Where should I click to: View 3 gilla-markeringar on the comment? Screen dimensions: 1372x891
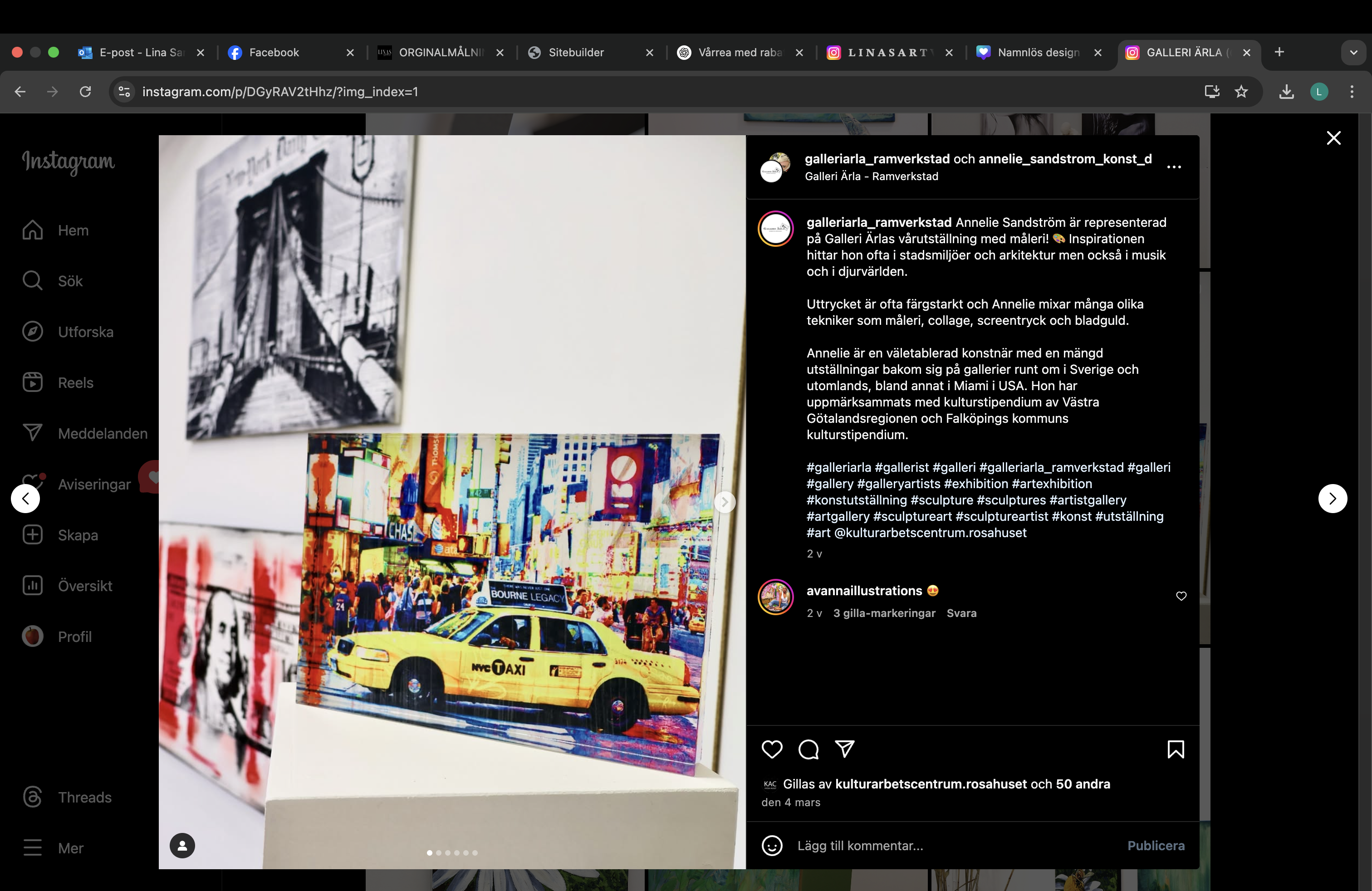point(884,613)
